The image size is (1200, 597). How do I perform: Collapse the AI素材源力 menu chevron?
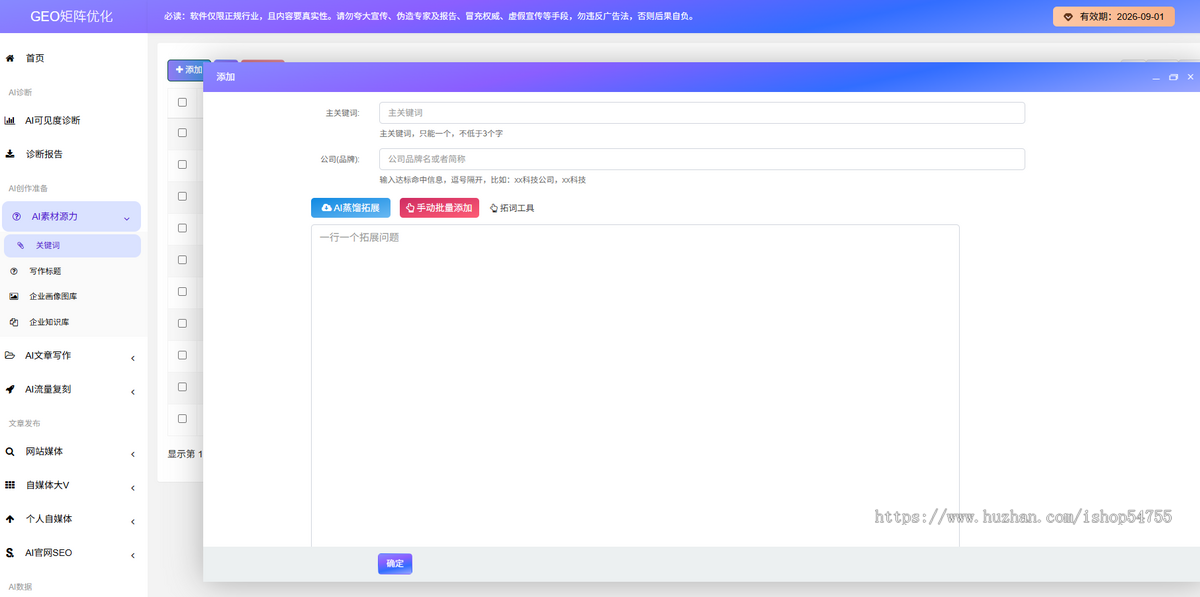126,218
